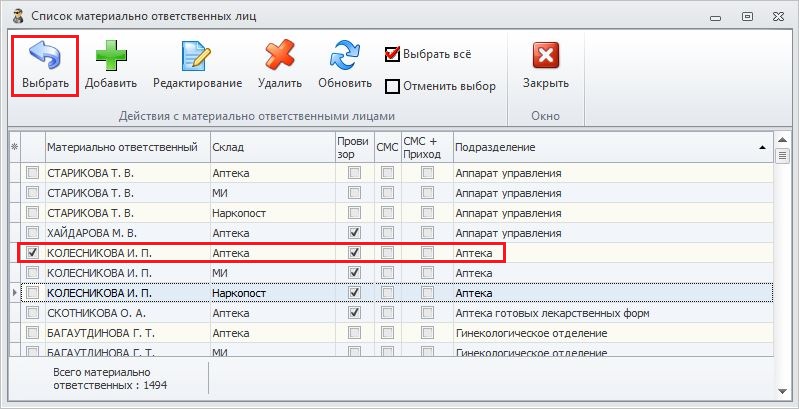This screenshot has height=409, width=799.
Task: Click the scrollbar up arrow
Action: point(784,140)
